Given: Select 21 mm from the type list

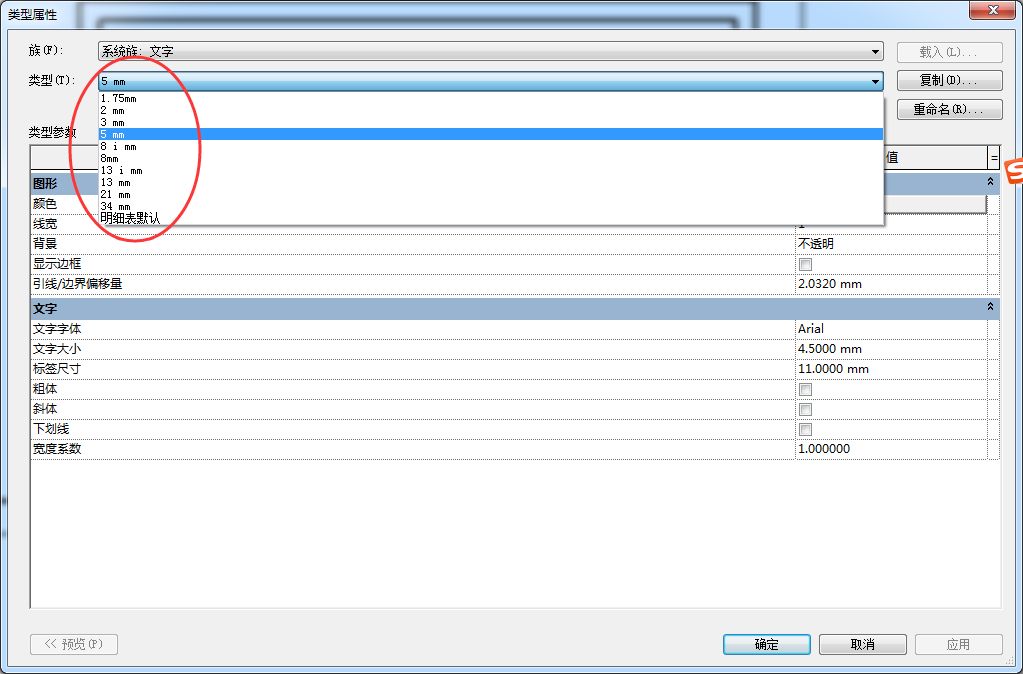Looking at the screenshot, I should coord(491,194).
